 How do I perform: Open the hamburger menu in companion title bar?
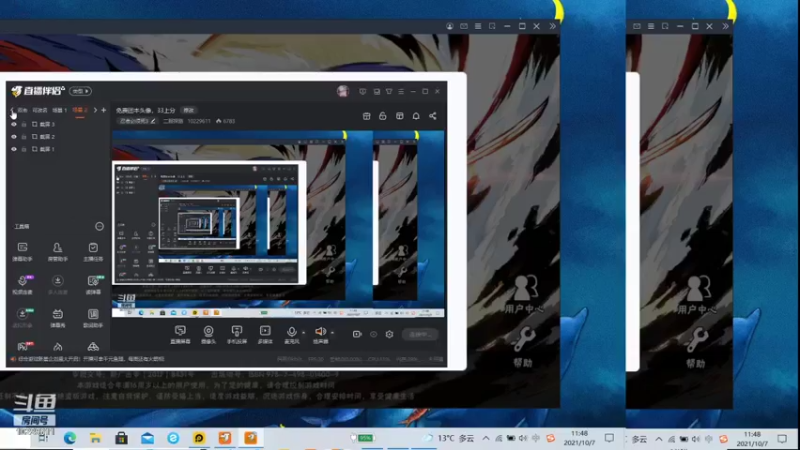pos(401,91)
